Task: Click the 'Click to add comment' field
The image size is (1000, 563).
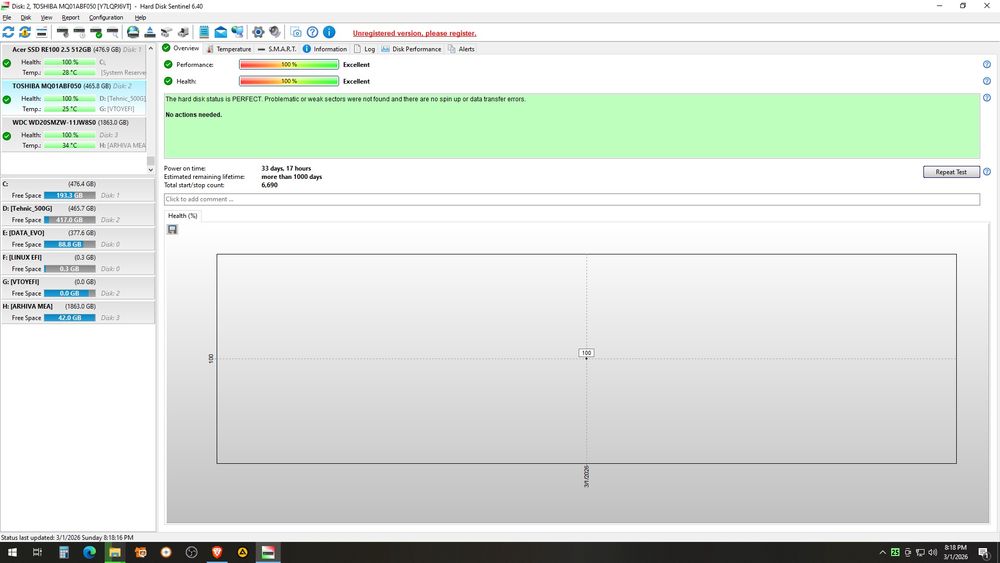Action: point(571,200)
